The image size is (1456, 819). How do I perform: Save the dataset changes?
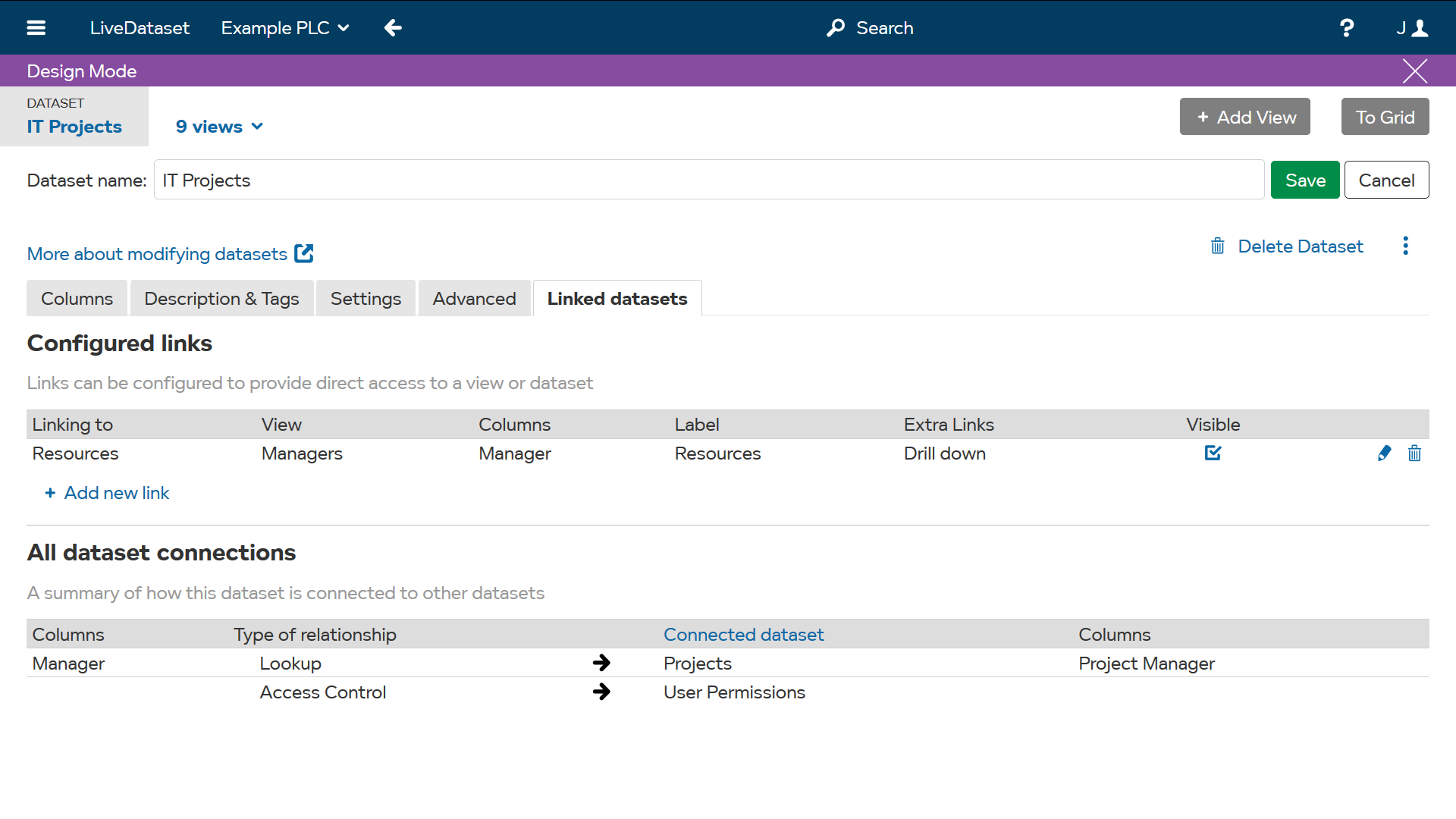(x=1304, y=180)
